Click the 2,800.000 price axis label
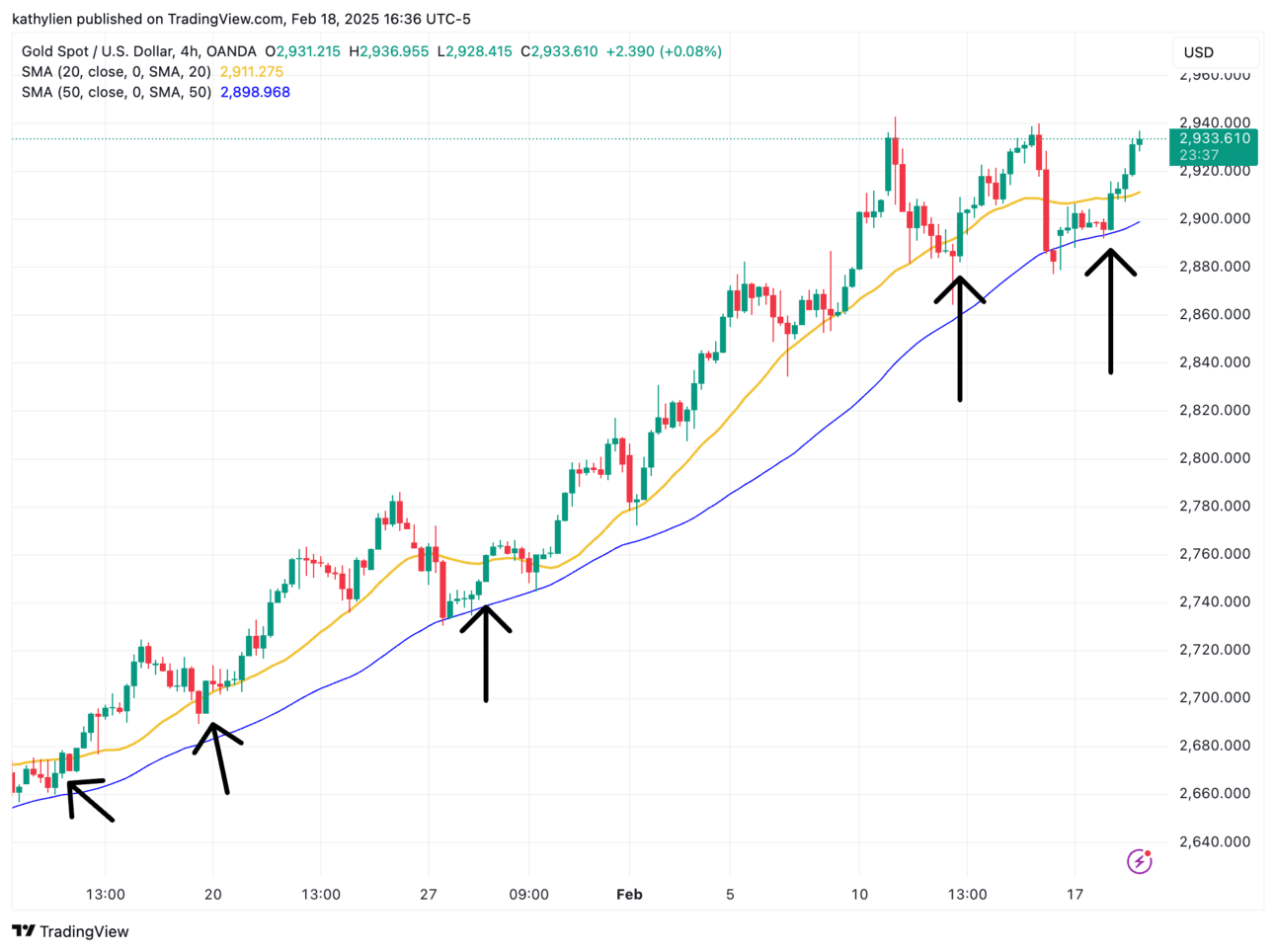Image resolution: width=1276 pixels, height=952 pixels. (1215, 458)
